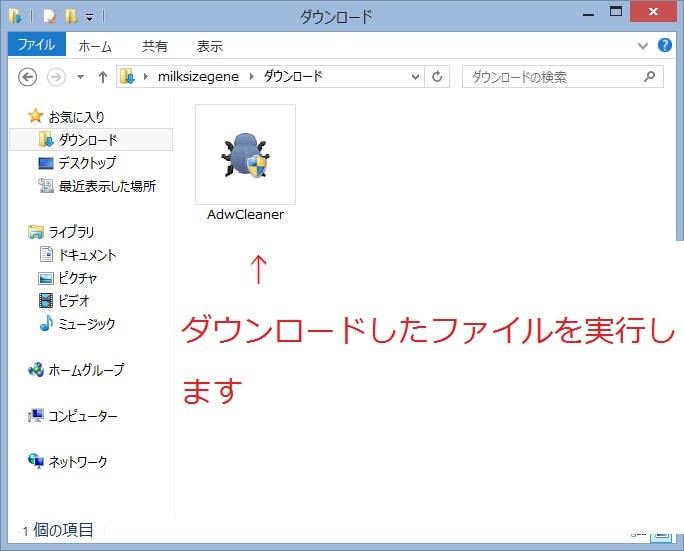
Task: Select ネットワーク in the navigation pane
Action: (x=78, y=462)
